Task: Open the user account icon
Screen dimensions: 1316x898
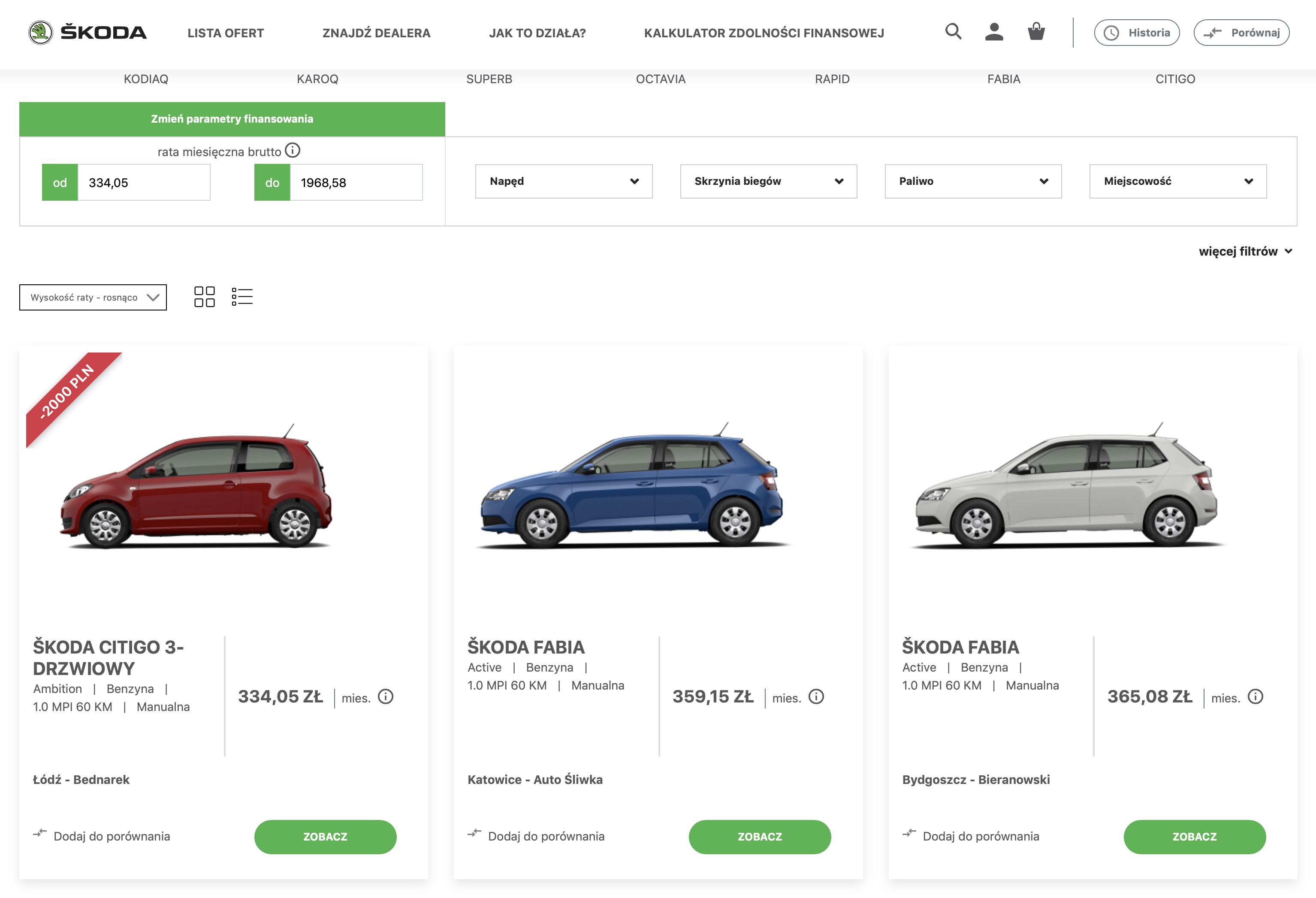Action: 994,32
